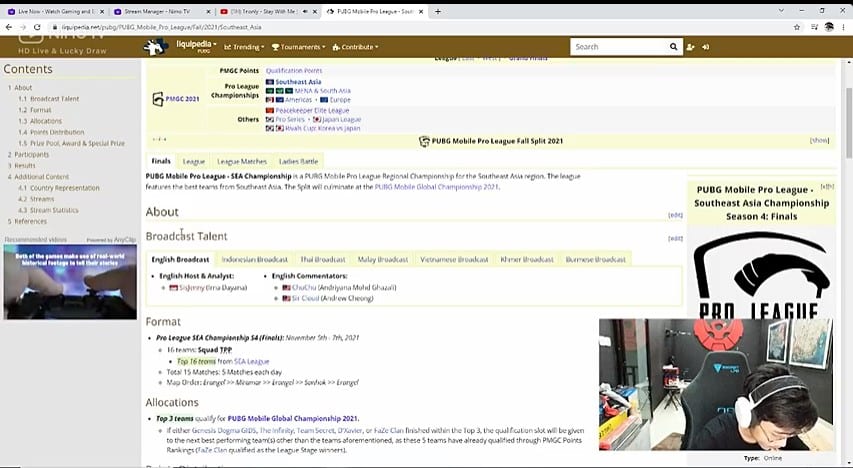The width and height of the screenshot is (853, 468).
Task: Select the Thai Broadcast tab
Action: 323,260
